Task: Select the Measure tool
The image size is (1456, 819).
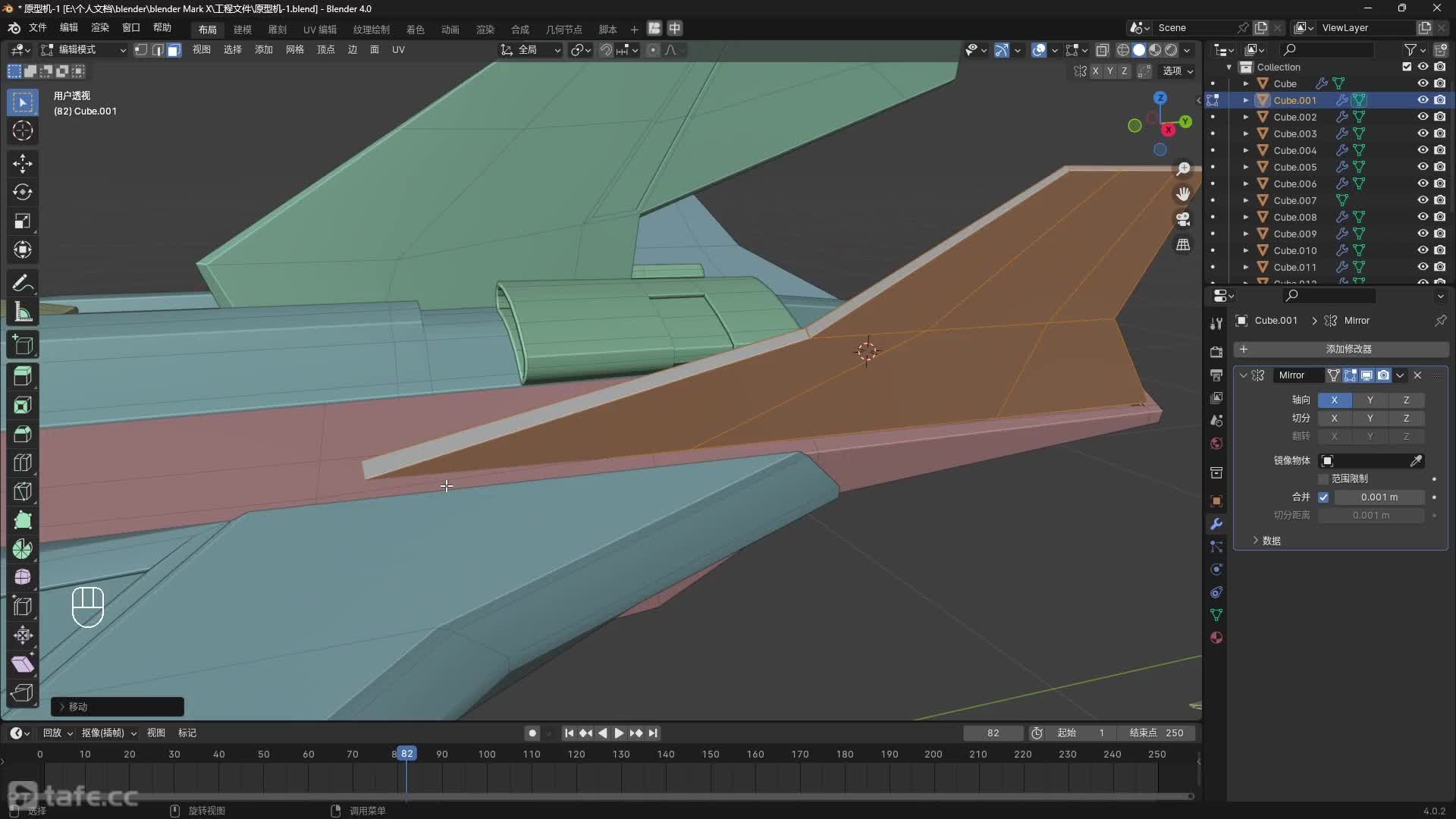Action: pos(23,312)
